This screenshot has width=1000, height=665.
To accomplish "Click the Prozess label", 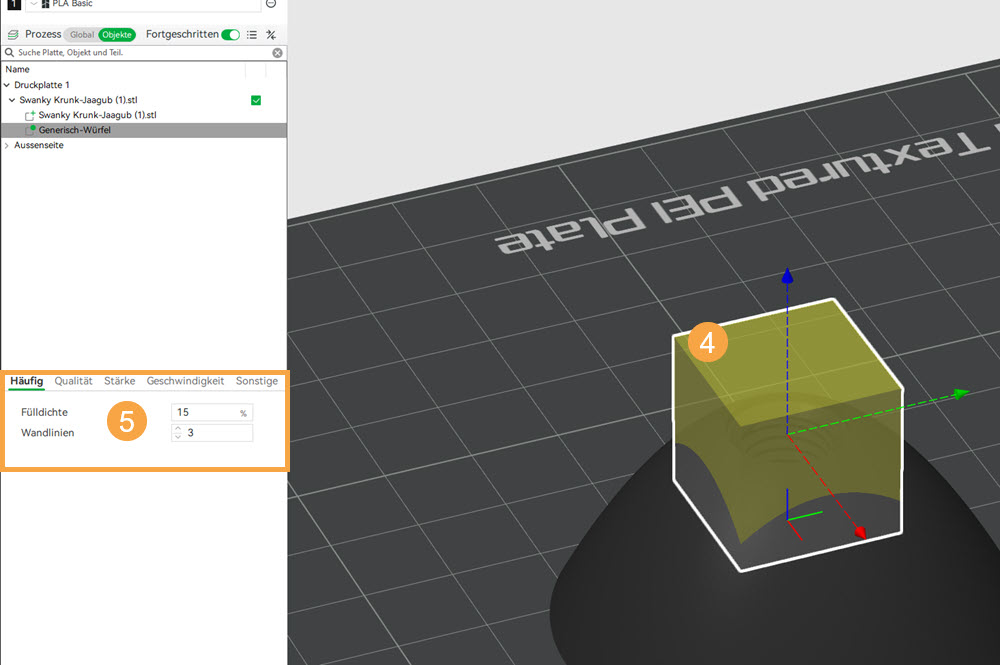I will point(43,34).
